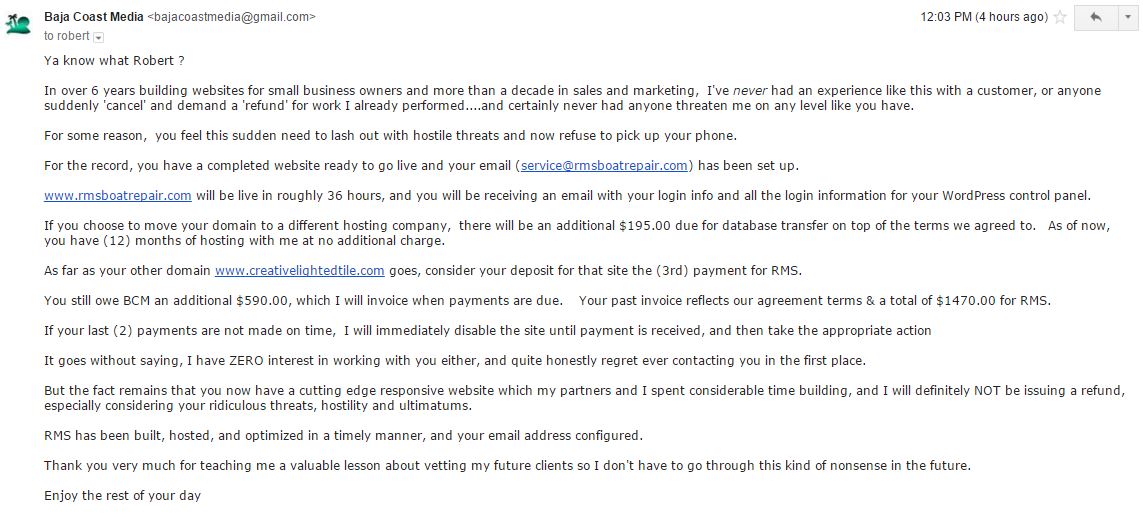Open the service@rmsboatrepair.com email link

(x=604, y=165)
